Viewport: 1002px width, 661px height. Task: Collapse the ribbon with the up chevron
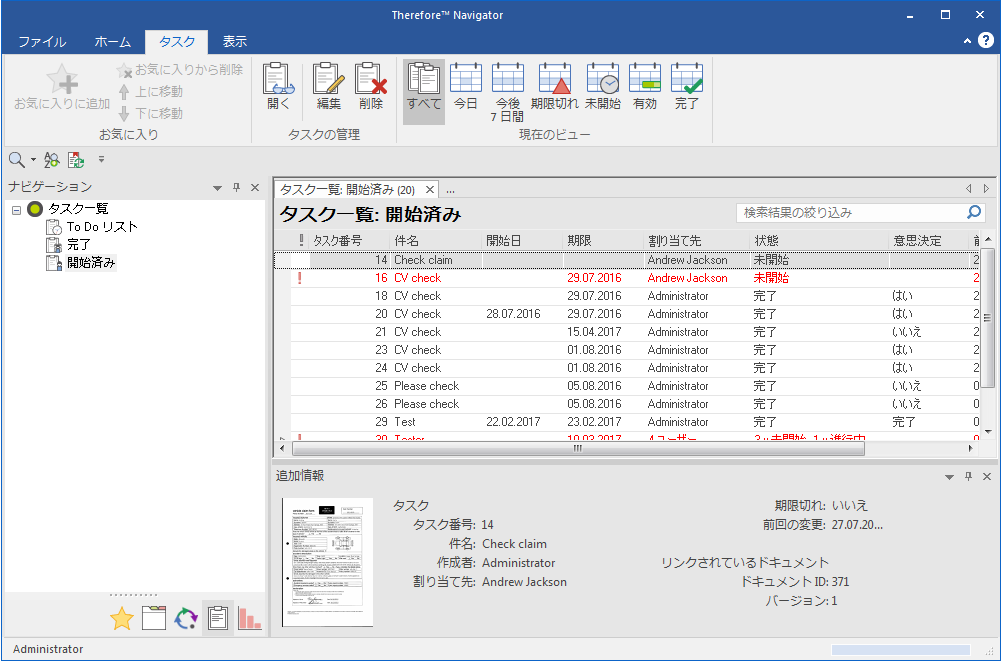point(967,41)
